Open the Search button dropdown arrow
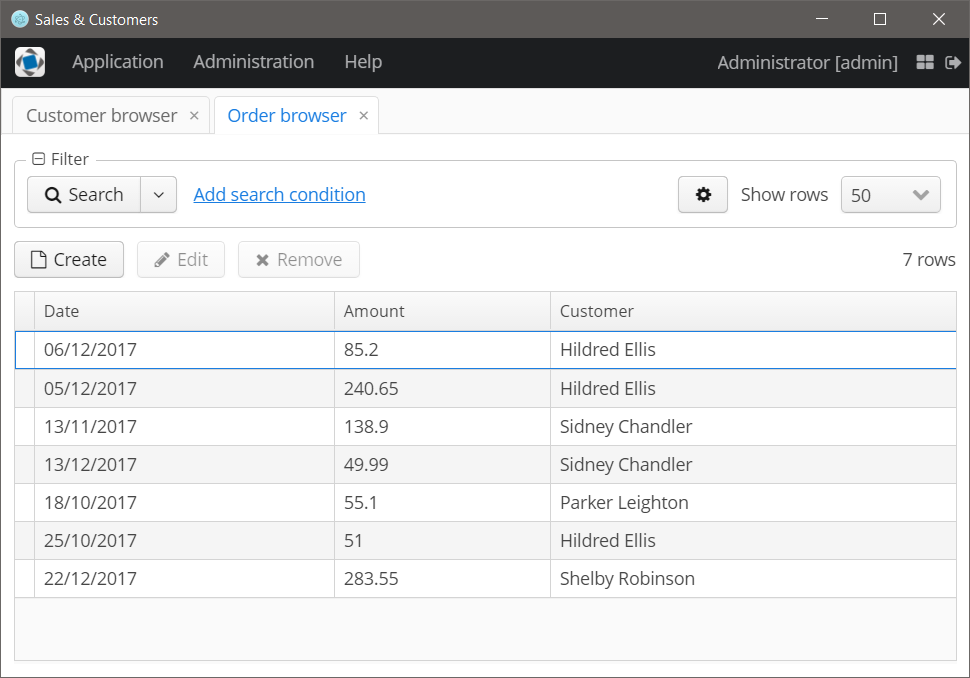 (158, 195)
